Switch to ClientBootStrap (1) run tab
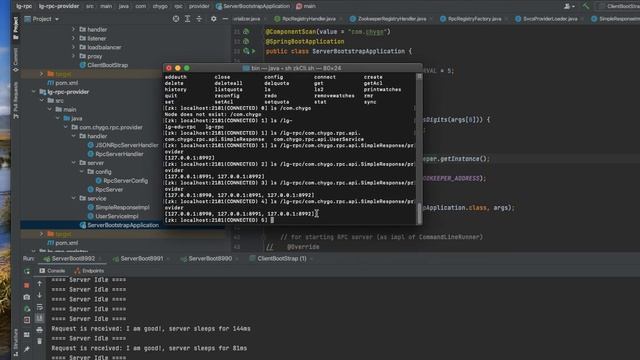The image size is (640, 360). (x=281, y=259)
